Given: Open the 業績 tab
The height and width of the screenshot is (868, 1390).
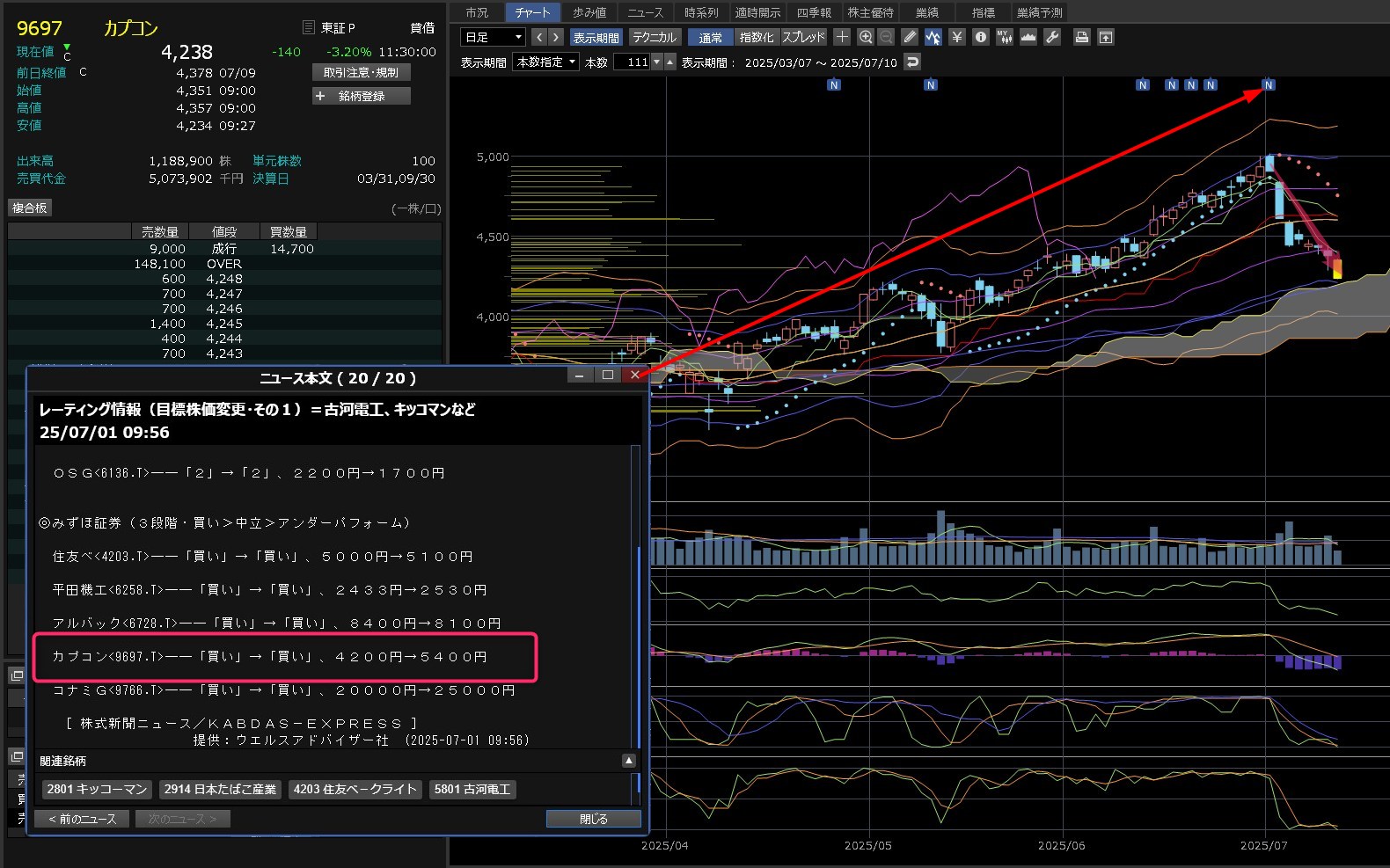Looking at the screenshot, I should point(927,12).
